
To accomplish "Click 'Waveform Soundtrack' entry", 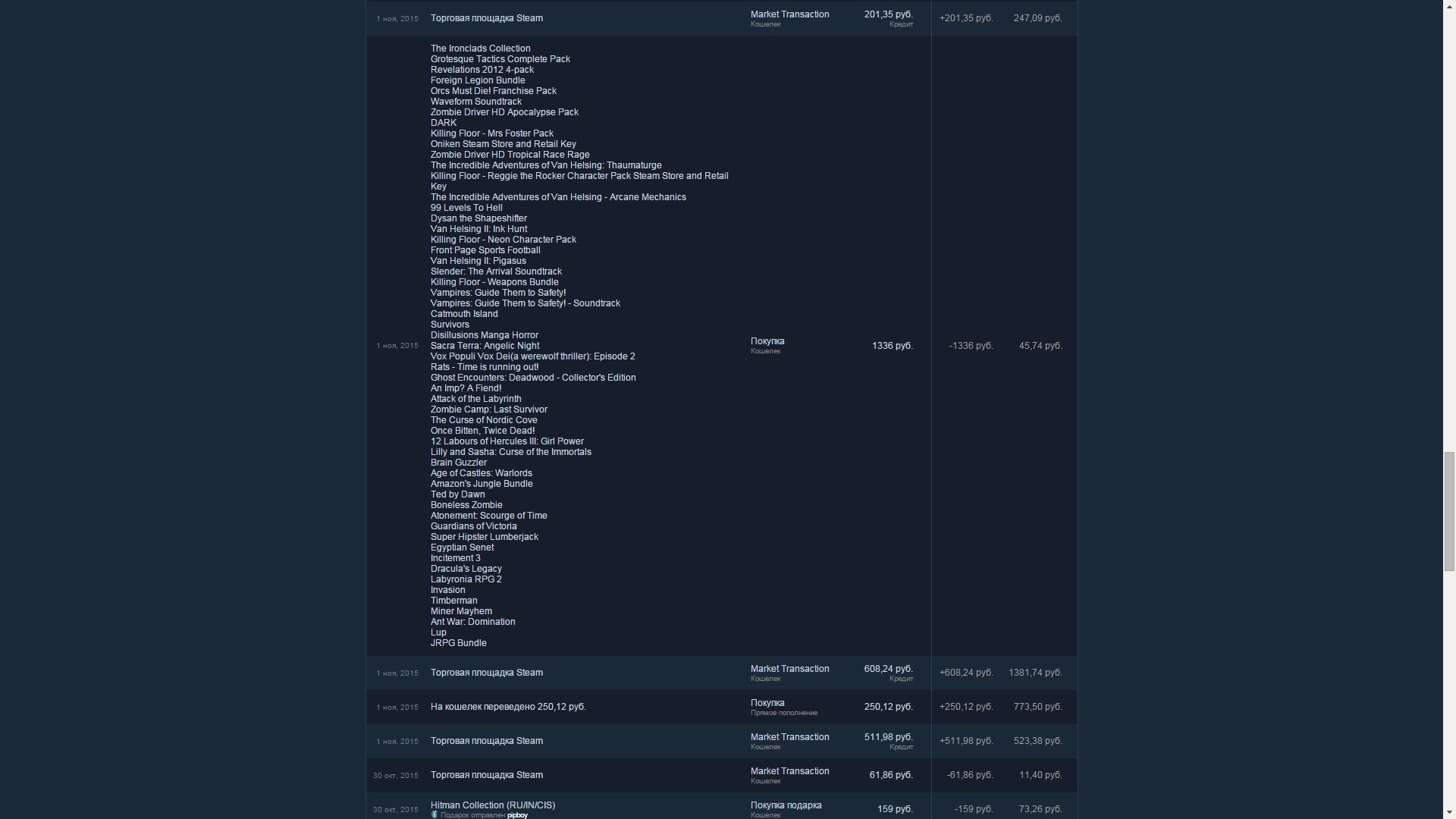I will [x=476, y=102].
